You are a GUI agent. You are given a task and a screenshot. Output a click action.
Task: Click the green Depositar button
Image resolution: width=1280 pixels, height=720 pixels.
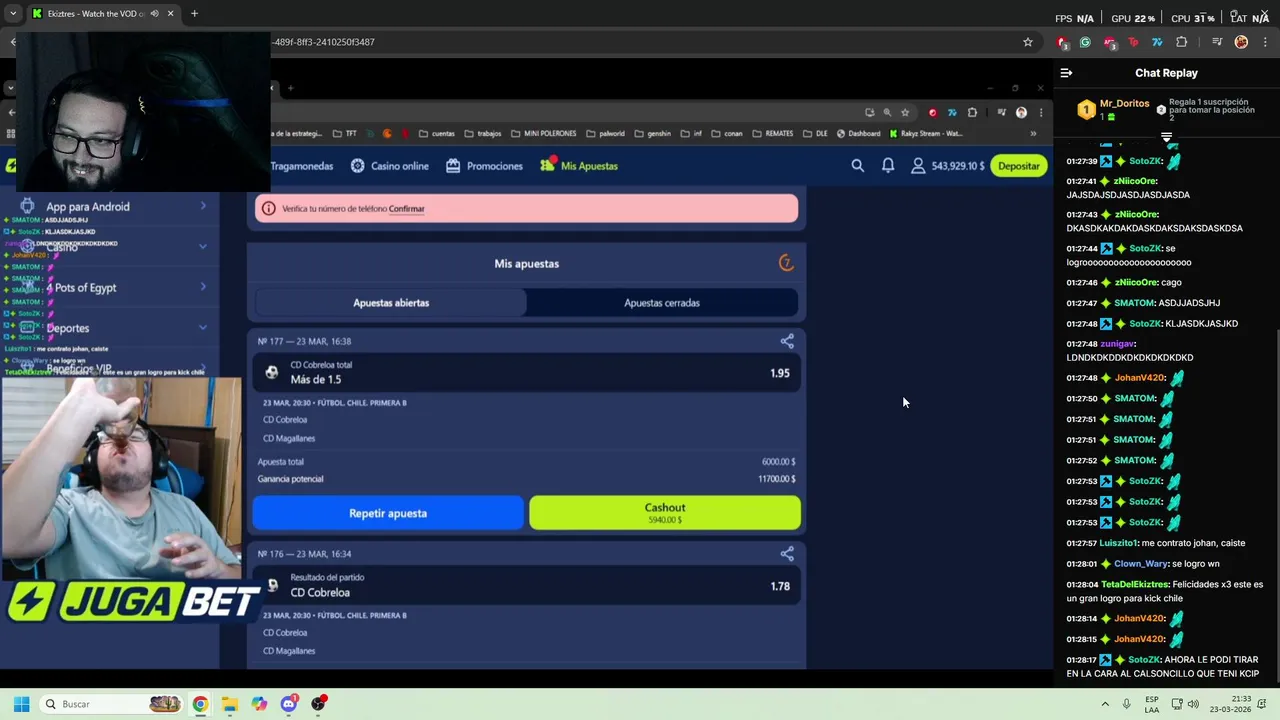(1018, 166)
